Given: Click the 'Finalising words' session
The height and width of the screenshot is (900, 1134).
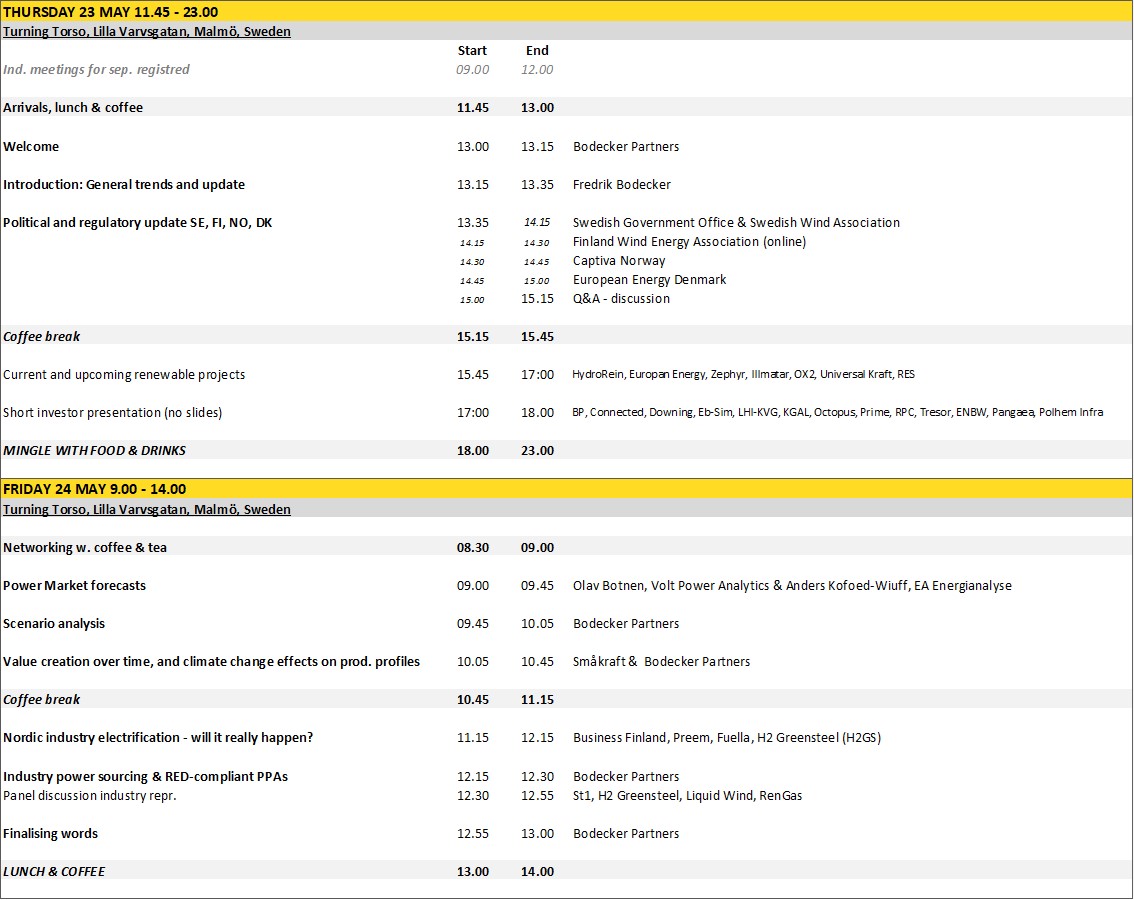Looking at the screenshot, I should pos(50,833).
